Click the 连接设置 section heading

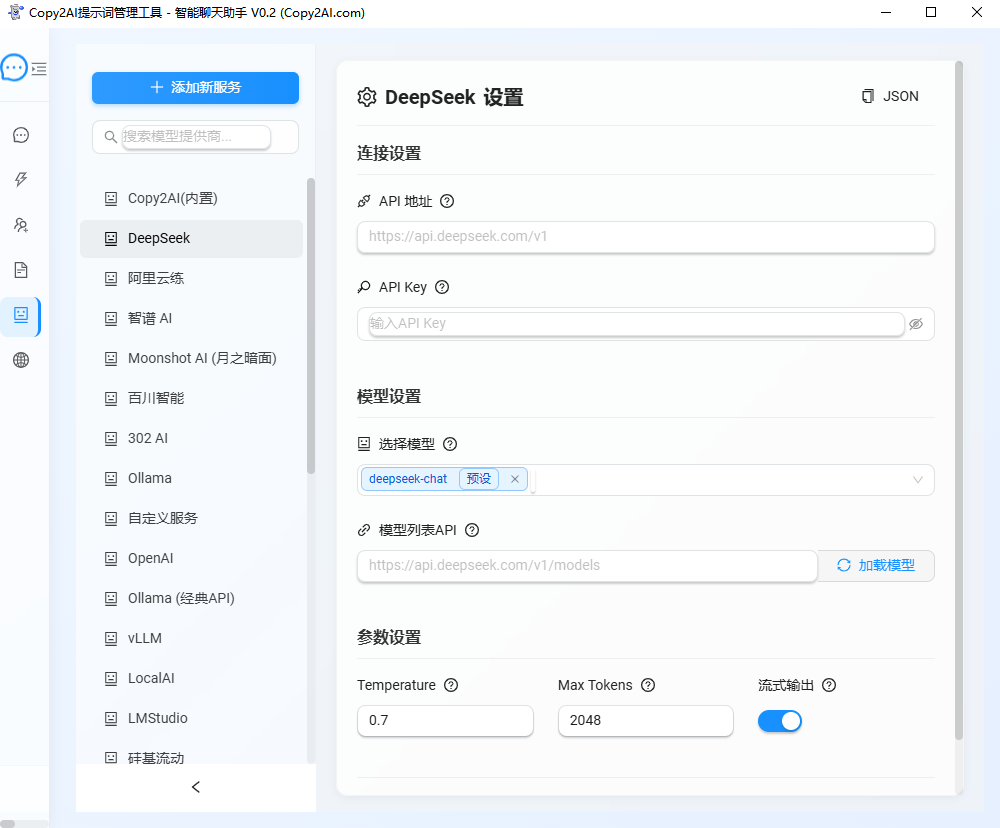pyautogui.click(x=389, y=154)
